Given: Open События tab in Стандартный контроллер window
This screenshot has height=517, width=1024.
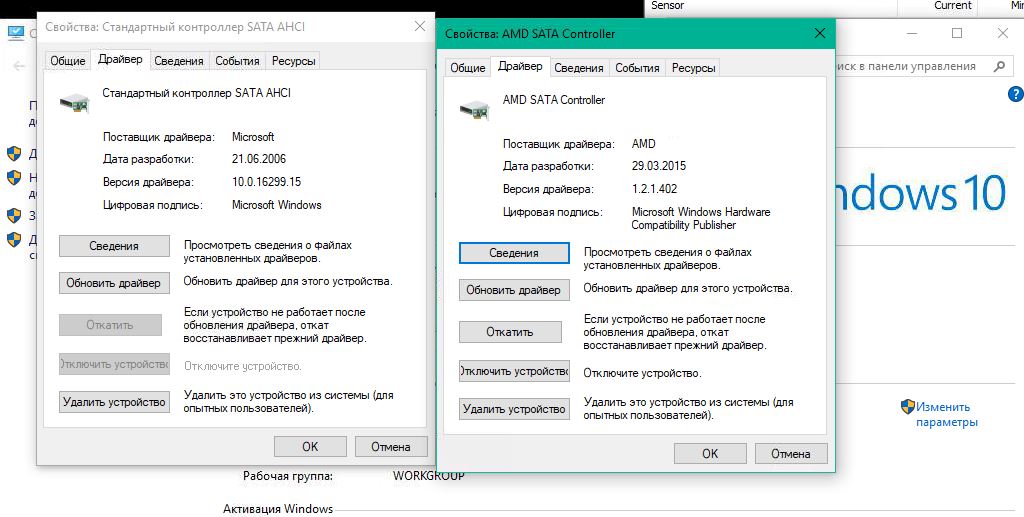Looking at the screenshot, I should [x=237, y=61].
